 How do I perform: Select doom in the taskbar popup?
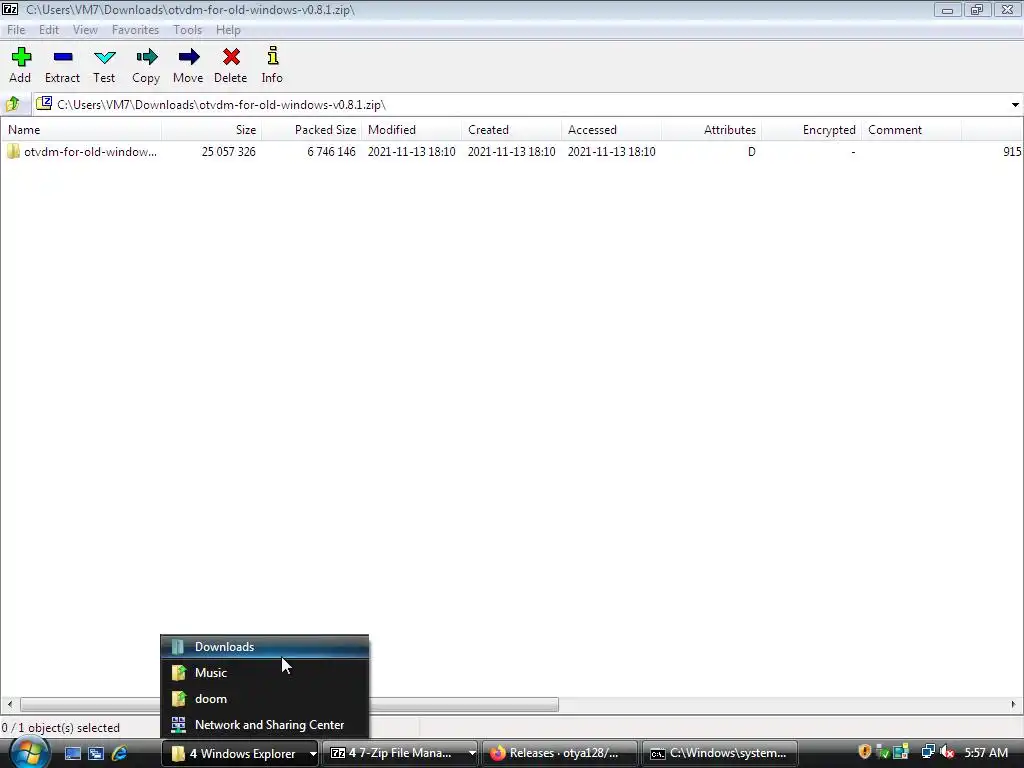pyautogui.click(x=264, y=699)
